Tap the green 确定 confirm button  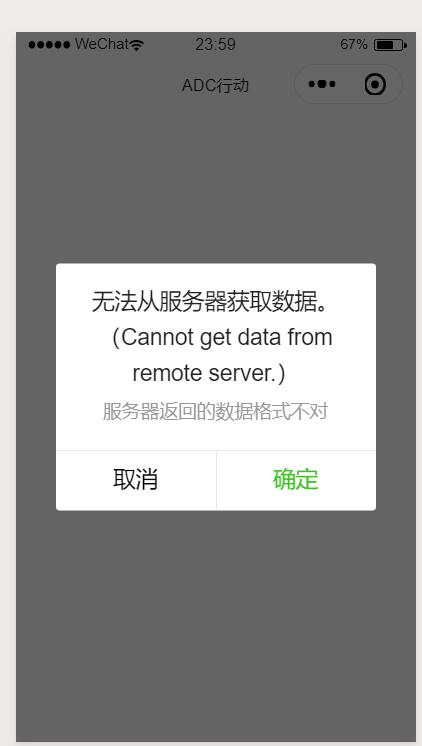(x=296, y=481)
